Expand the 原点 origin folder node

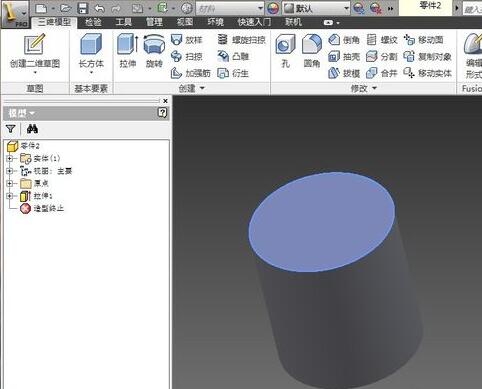click(x=9, y=183)
